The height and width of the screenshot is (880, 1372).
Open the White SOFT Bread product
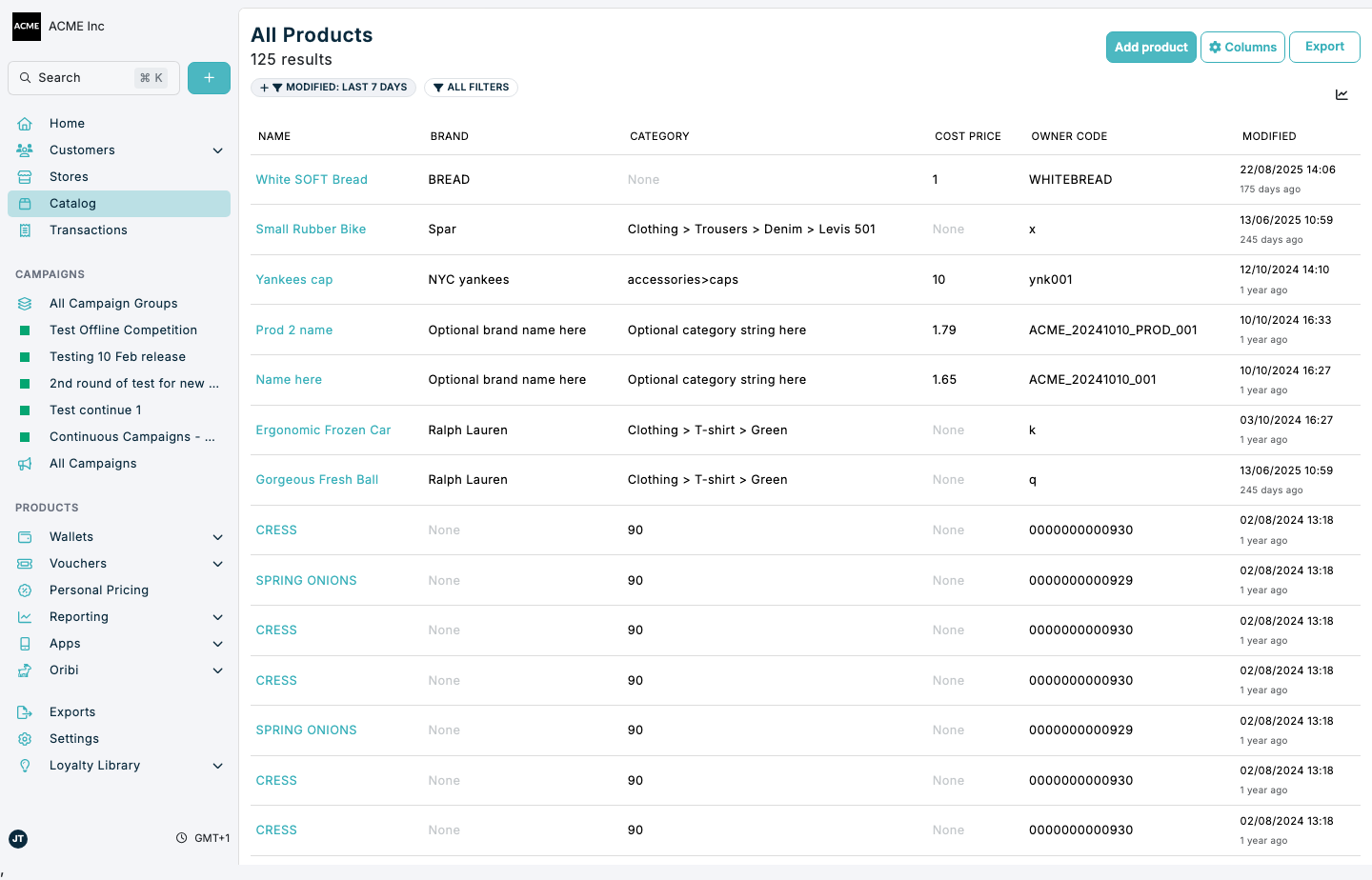tap(312, 179)
